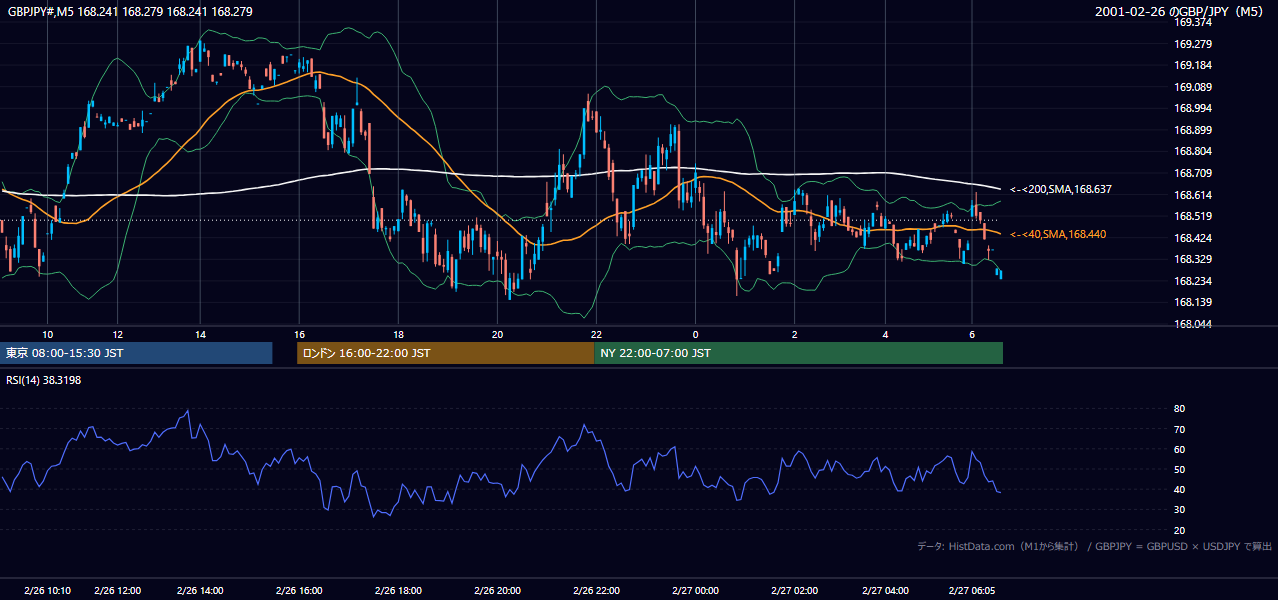Click price axis label 168.519
Image resolution: width=1278 pixels, height=600 pixels.
(x=1192, y=216)
